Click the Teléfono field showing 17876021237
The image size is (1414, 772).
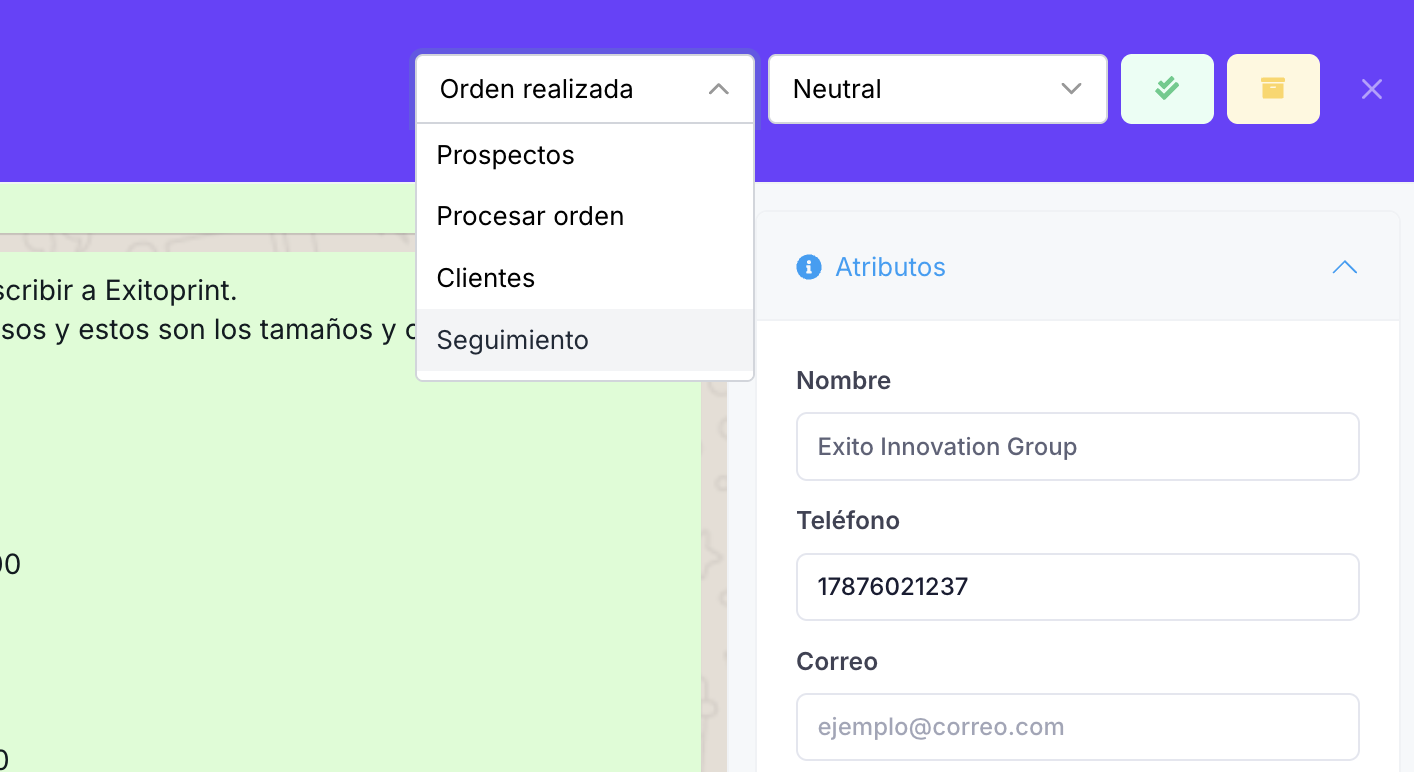[x=1078, y=587]
